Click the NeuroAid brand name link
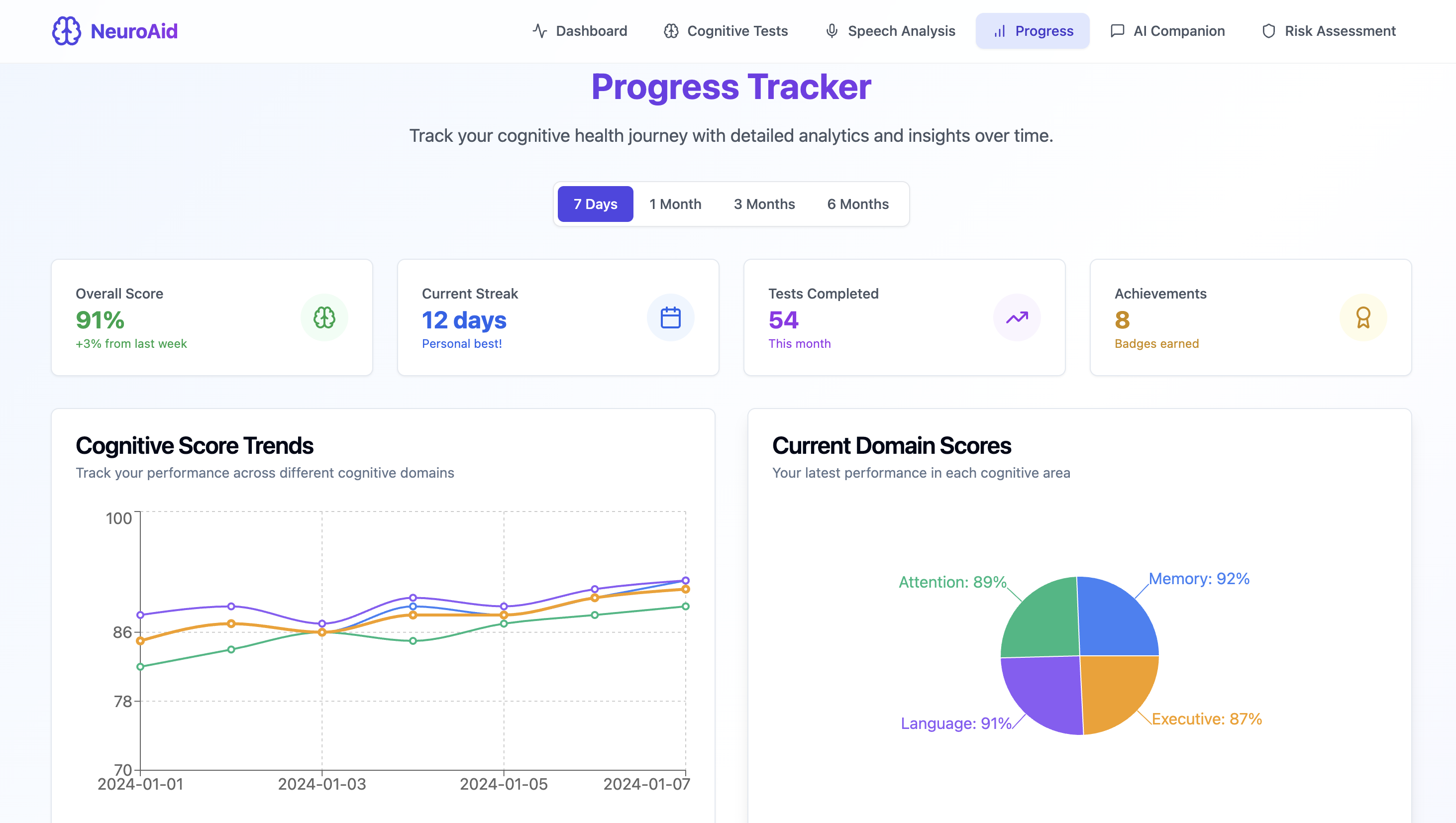The height and width of the screenshot is (823, 1456). pos(134,30)
